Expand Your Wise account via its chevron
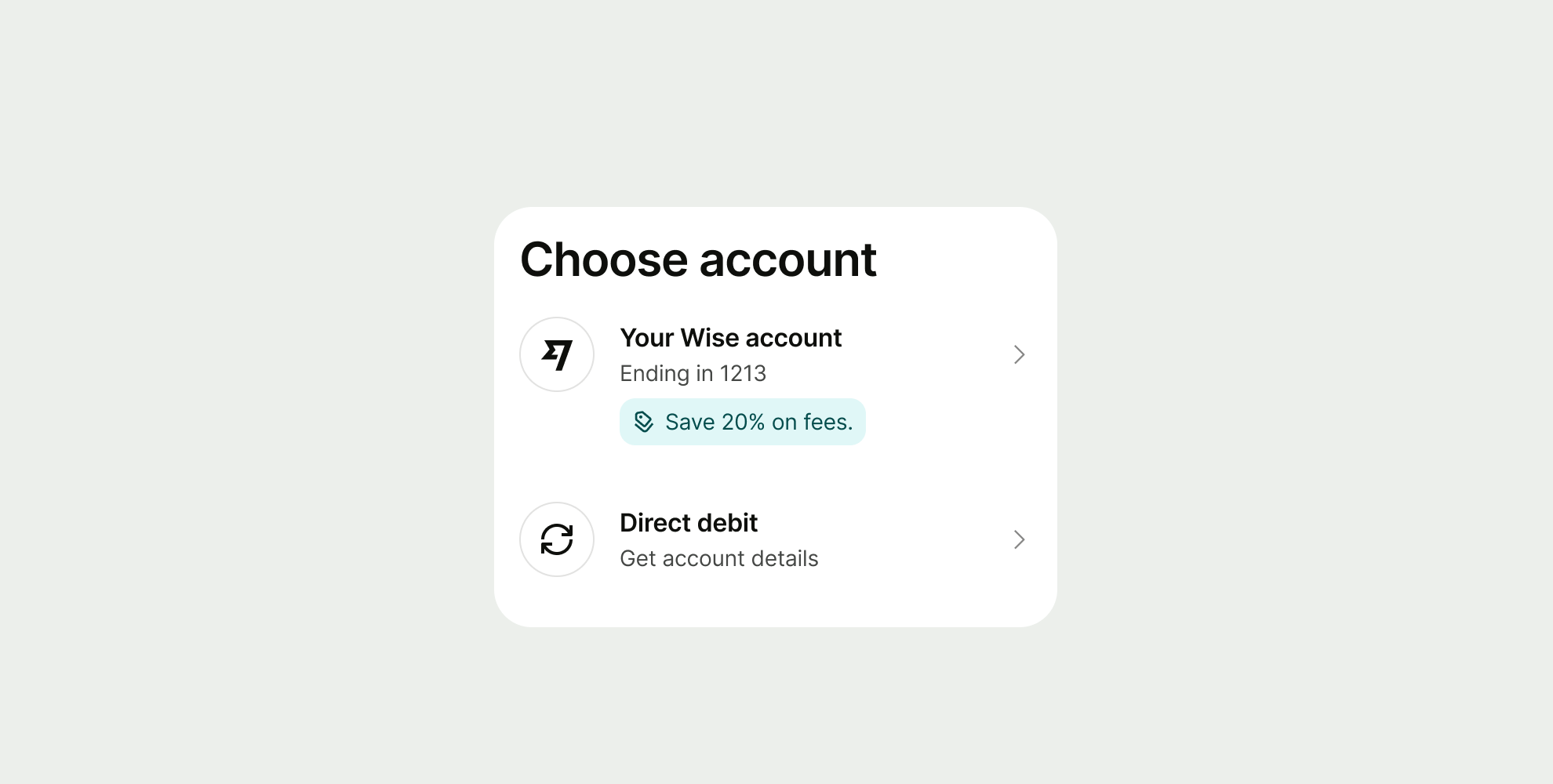The height and width of the screenshot is (784, 1553). click(x=1019, y=354)
